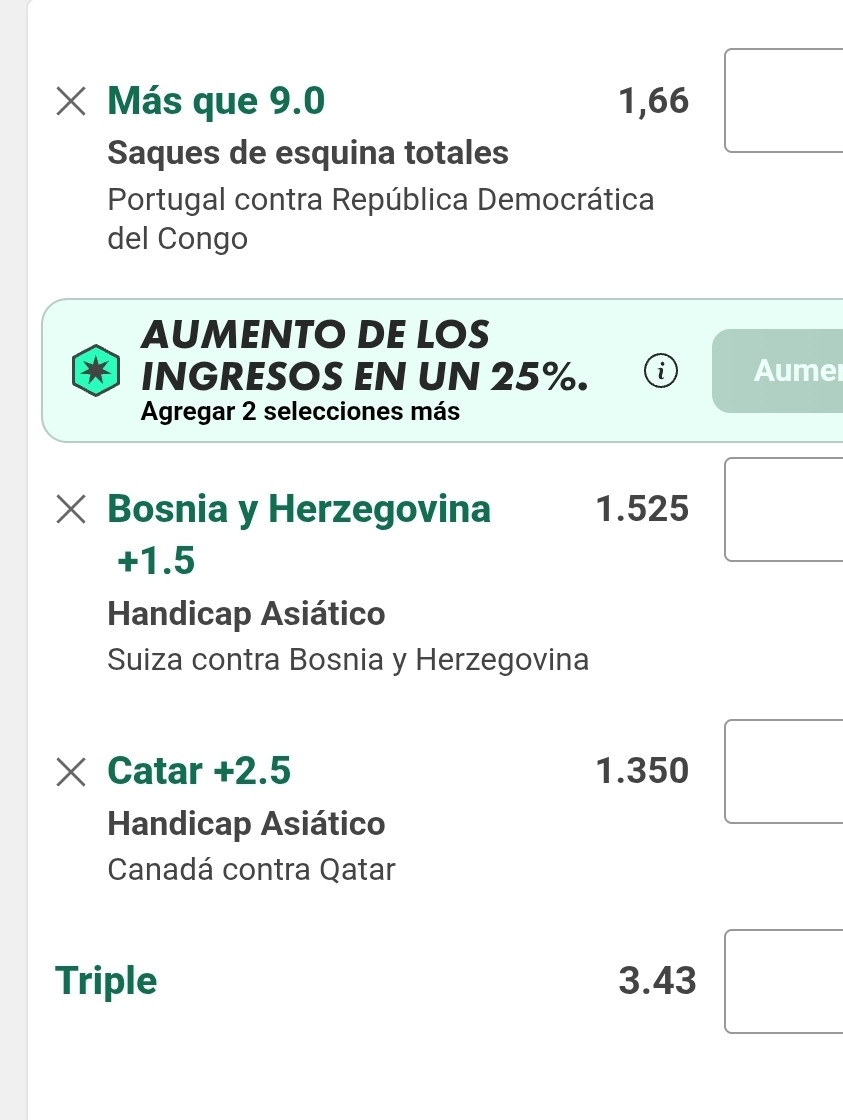The width and height of the screenshot is (843, 1120).
Task: Select the Más que 9.0 selection title
Action: coord(216,101)
